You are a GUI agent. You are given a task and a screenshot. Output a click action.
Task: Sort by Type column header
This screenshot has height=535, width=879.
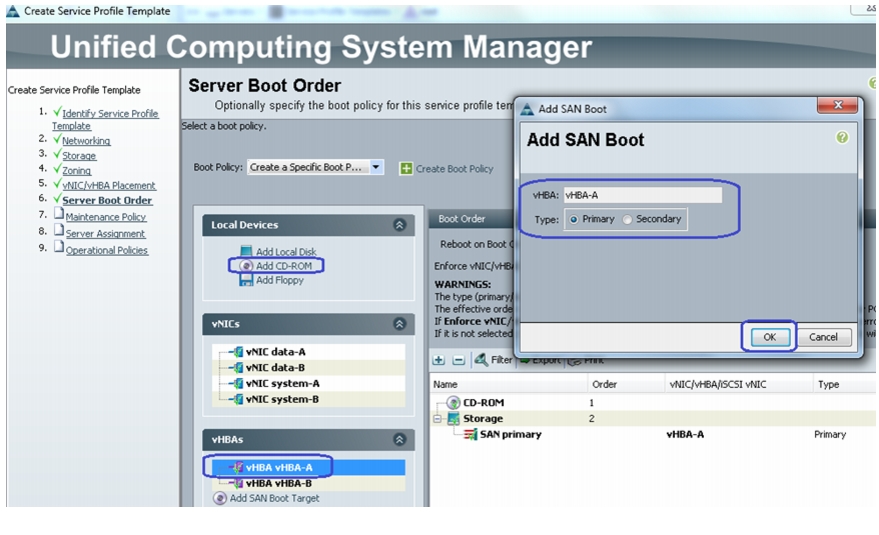tap(844, 384)
